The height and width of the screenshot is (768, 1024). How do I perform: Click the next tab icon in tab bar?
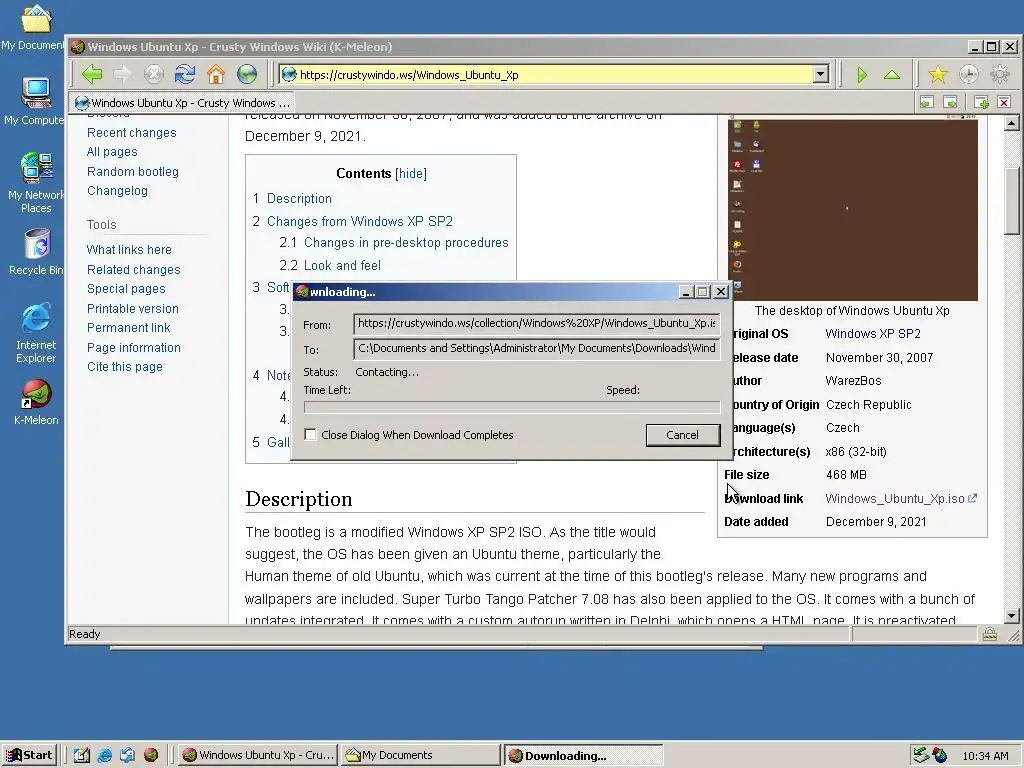coord(950,102)
